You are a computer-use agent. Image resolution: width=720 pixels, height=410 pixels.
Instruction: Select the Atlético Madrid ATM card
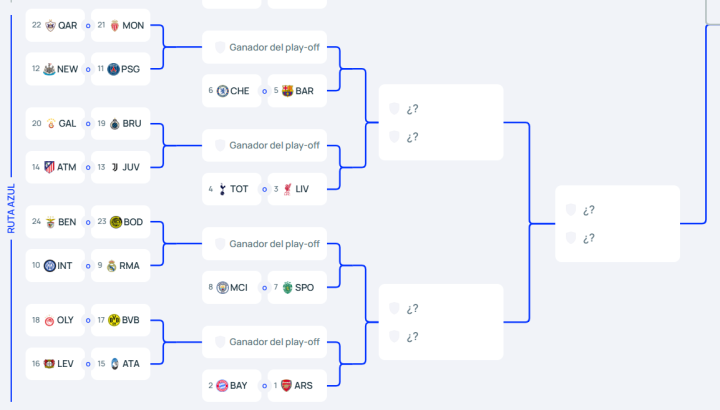point(55,167)
